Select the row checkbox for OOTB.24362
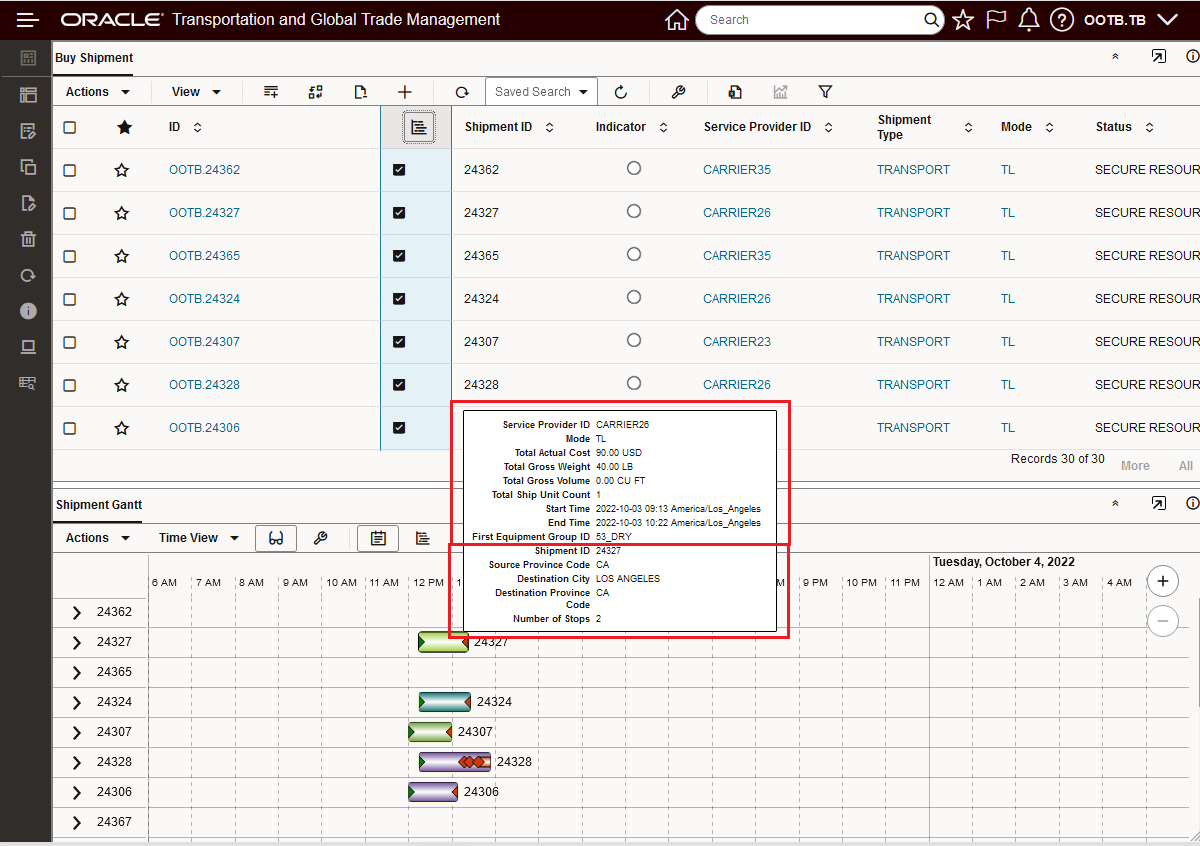Screen dimensions: 1200x846 tap(69, 170)
